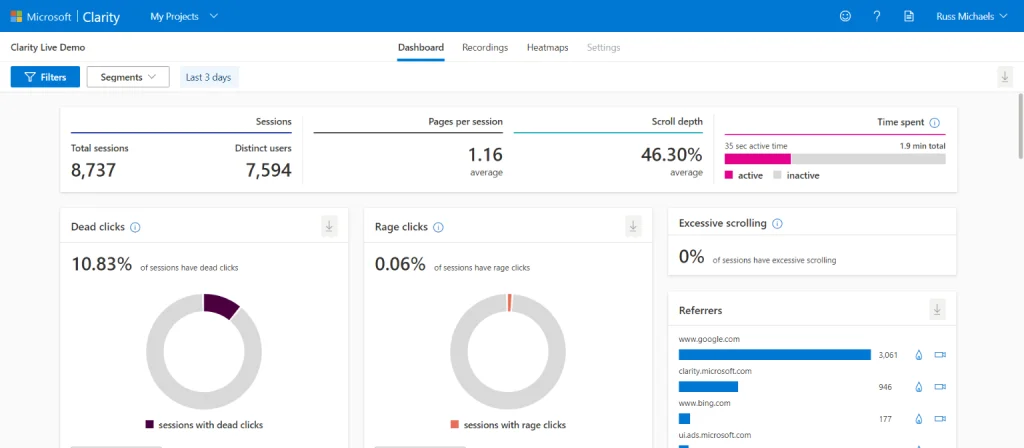
Task: Click the 10.83% dead clicks percentage
Action: tap(101, 264)
